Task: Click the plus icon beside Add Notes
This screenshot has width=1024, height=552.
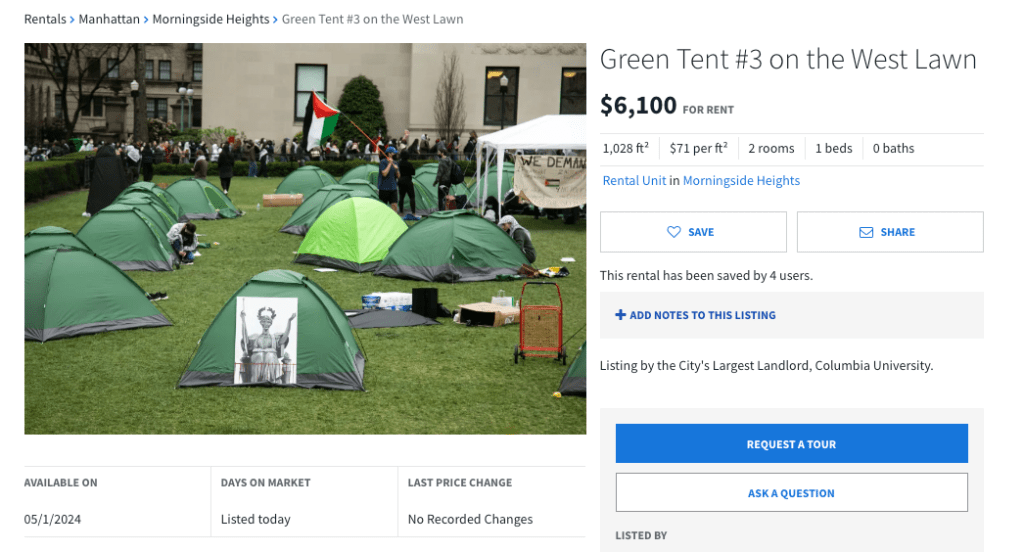Action: click(620, 315)
